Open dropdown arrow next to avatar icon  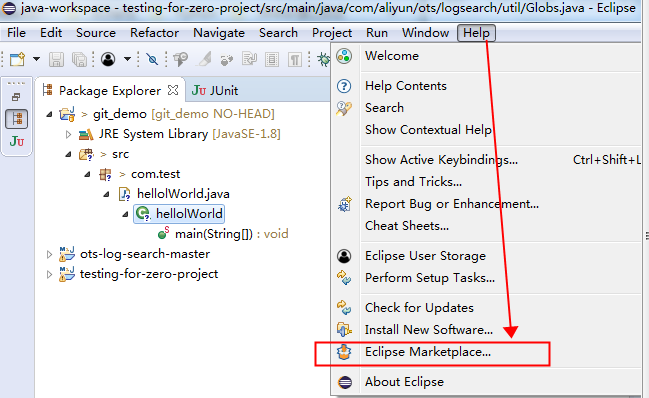127,59
